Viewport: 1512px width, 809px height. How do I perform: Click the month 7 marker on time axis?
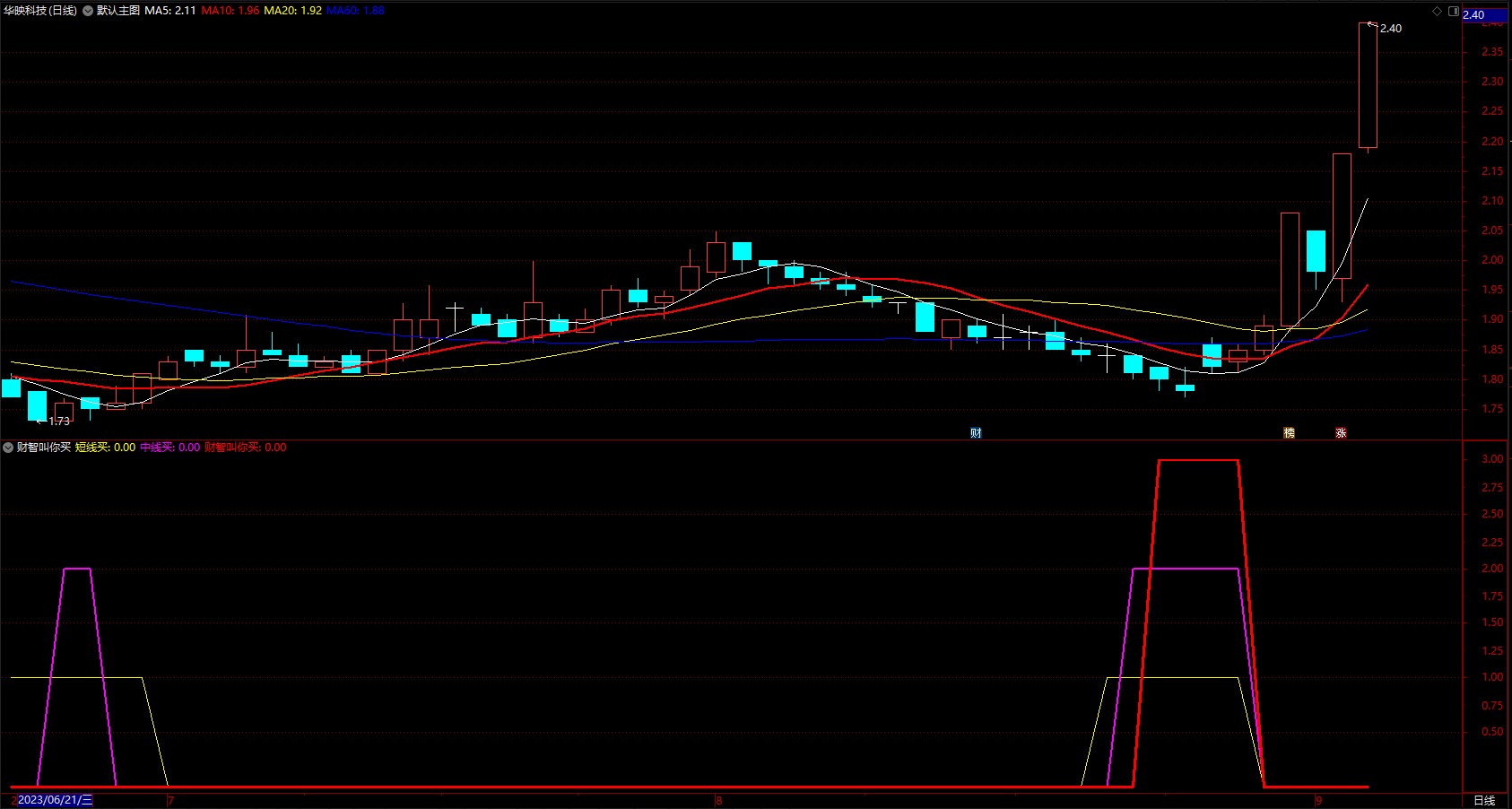tap(170, 800)
